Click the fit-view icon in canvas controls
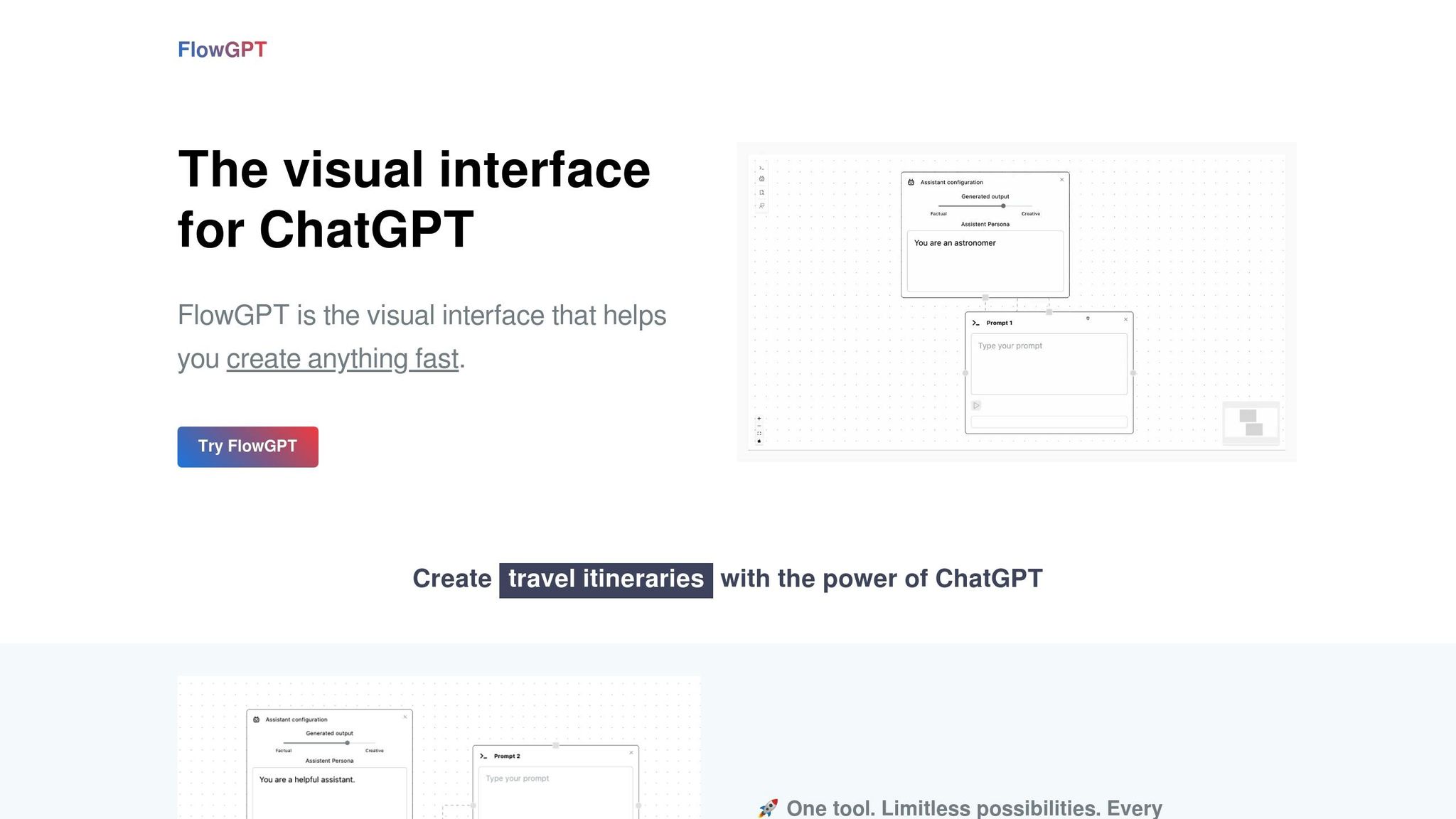This screenshot has height=819, width=1456. coord(759,434)
